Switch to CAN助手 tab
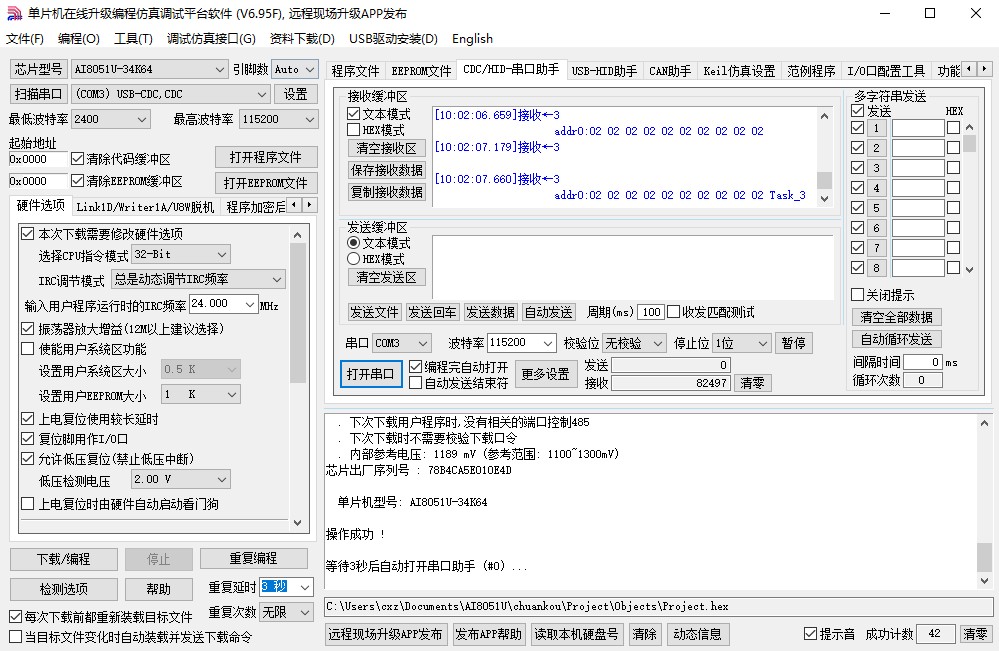Viewport: 999px width, 651px height. tap(670, 71)
